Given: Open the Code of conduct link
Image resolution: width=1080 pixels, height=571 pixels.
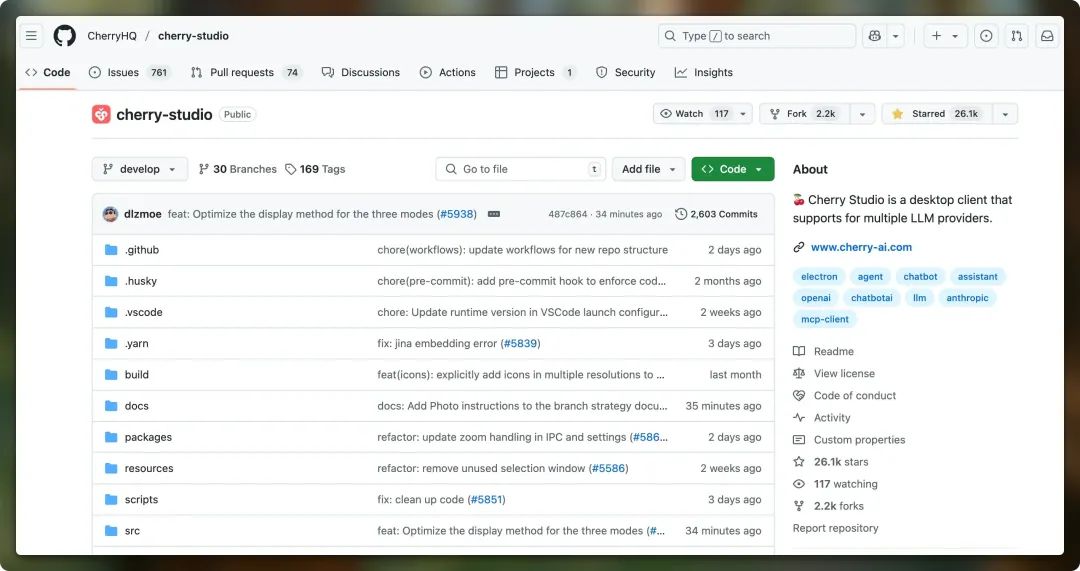Looking at the screenshot, I should 855,395.
